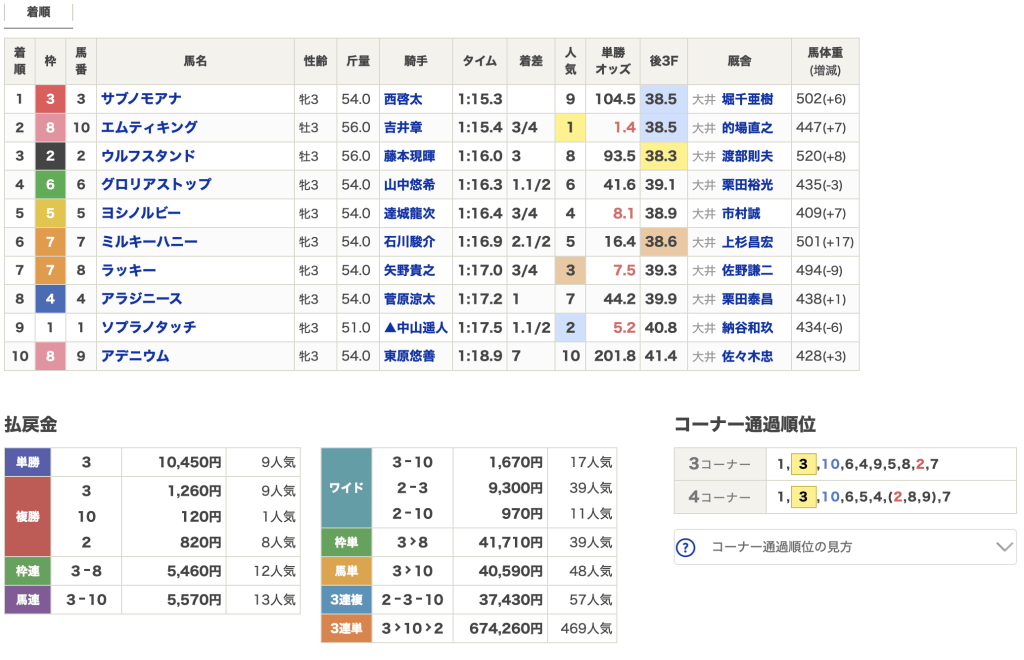
Task: Click the 払戻金 heading
Action: (x=31, y=424)
